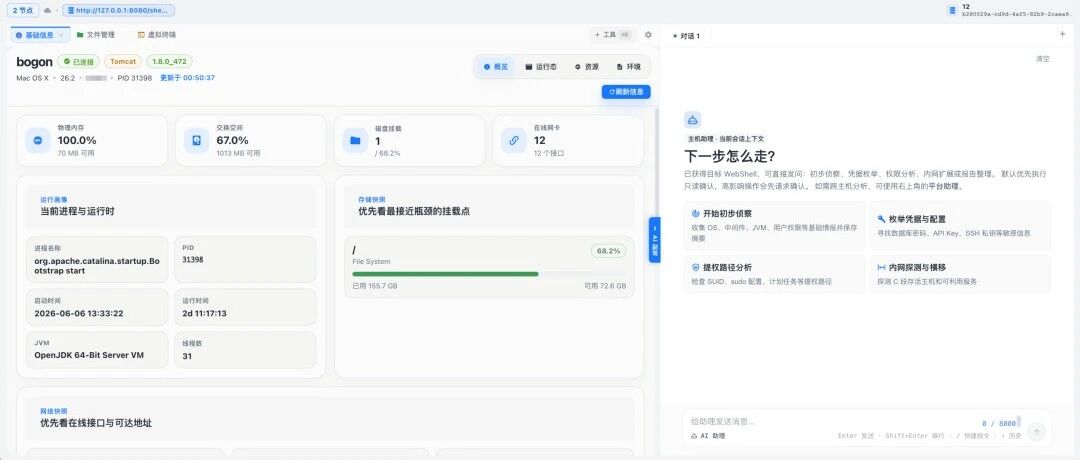Viewport: 1080px width, 460px height.
Task: Click the 可用 72.6 GB label
Action: (605, 285)
